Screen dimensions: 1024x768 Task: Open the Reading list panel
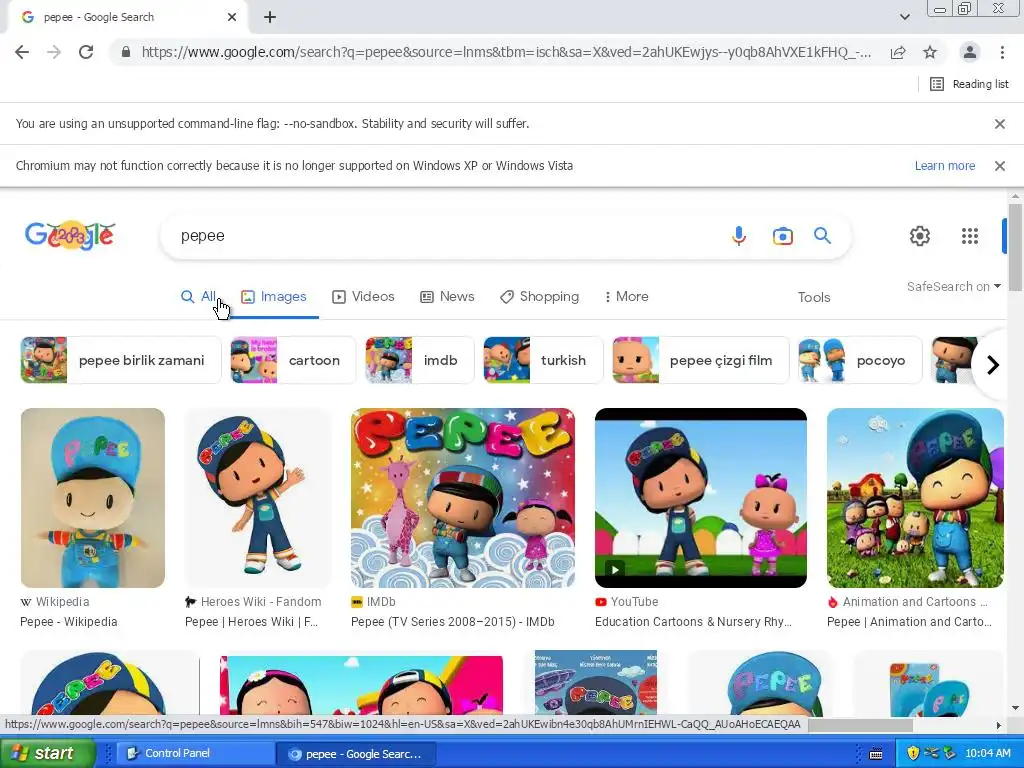[969, 84]
